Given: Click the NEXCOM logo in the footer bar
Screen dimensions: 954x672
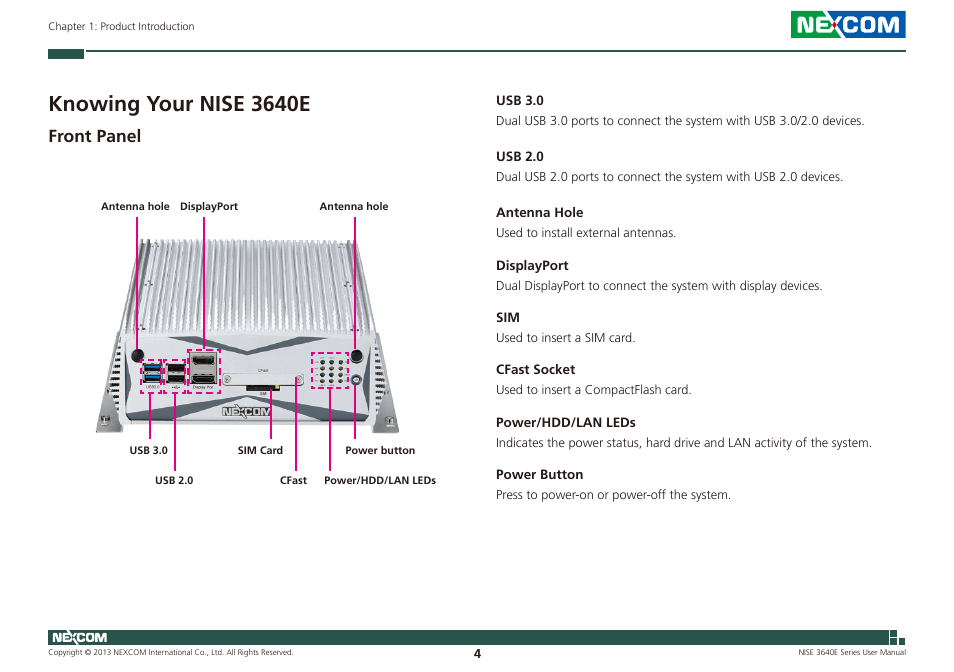Looking at the screenshot, I should [x=80, y=637].
